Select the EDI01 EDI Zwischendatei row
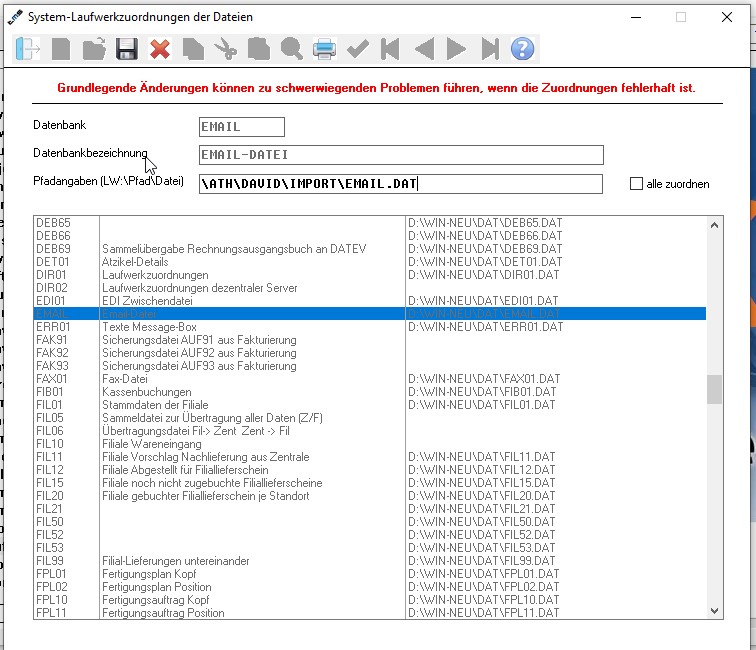The width and height of the screenshot is (756, 650). [x=370, y=301]
